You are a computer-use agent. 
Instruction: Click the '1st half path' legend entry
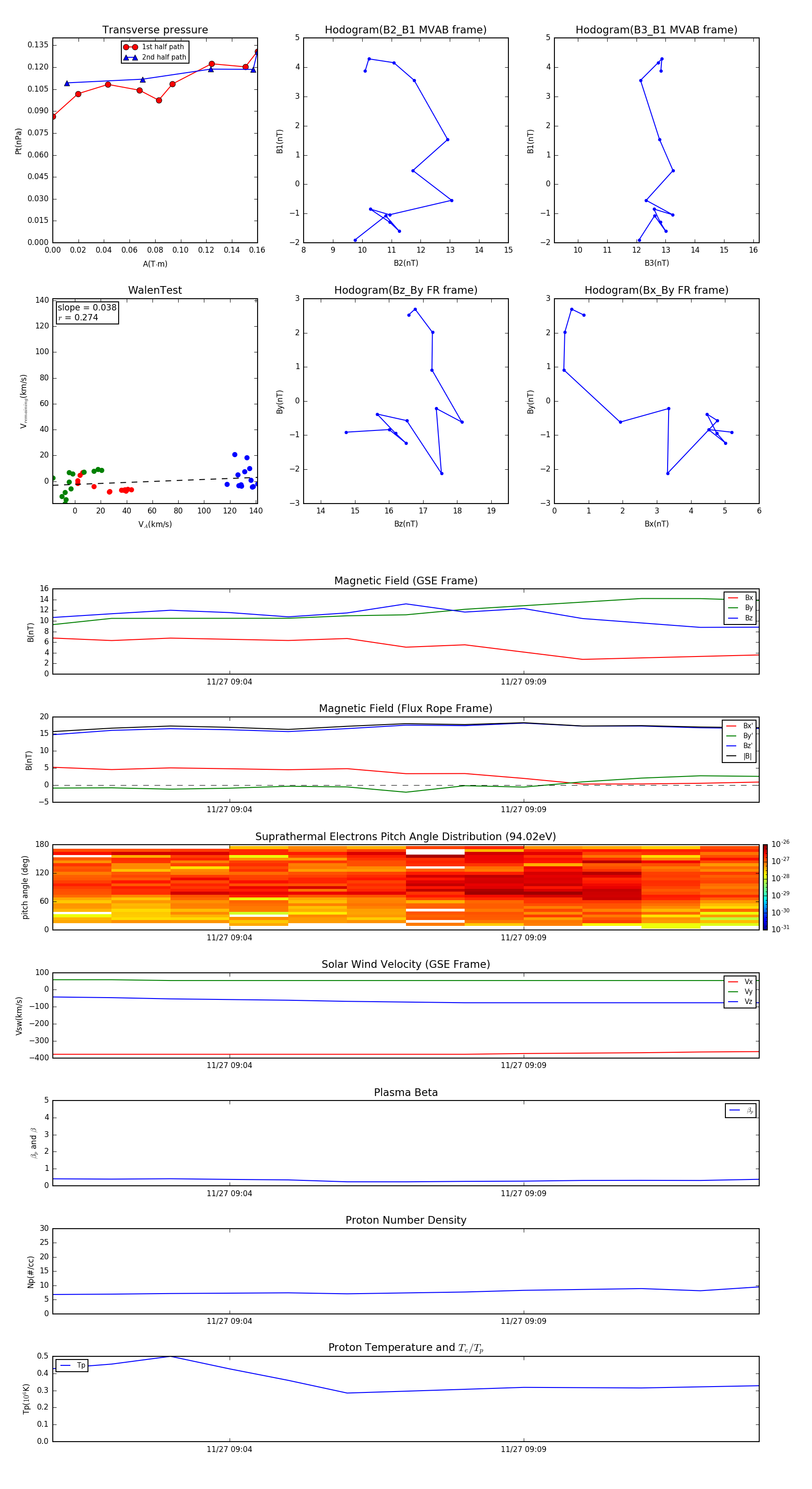(x=154, y=47)
